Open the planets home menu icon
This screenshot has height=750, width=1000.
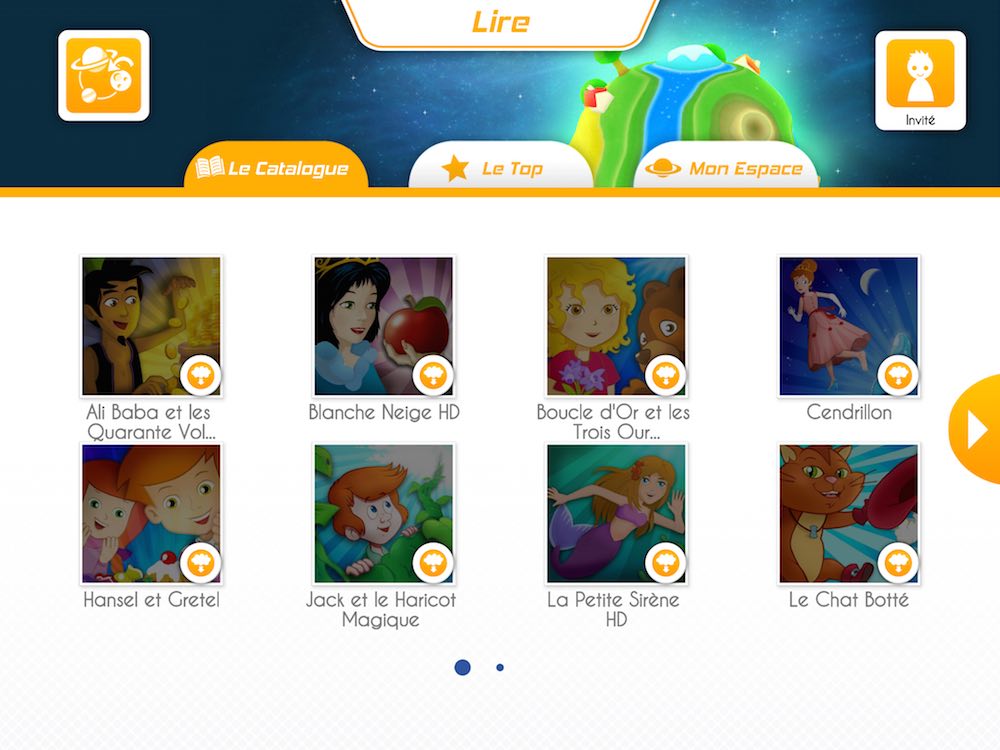pos(104,75)
